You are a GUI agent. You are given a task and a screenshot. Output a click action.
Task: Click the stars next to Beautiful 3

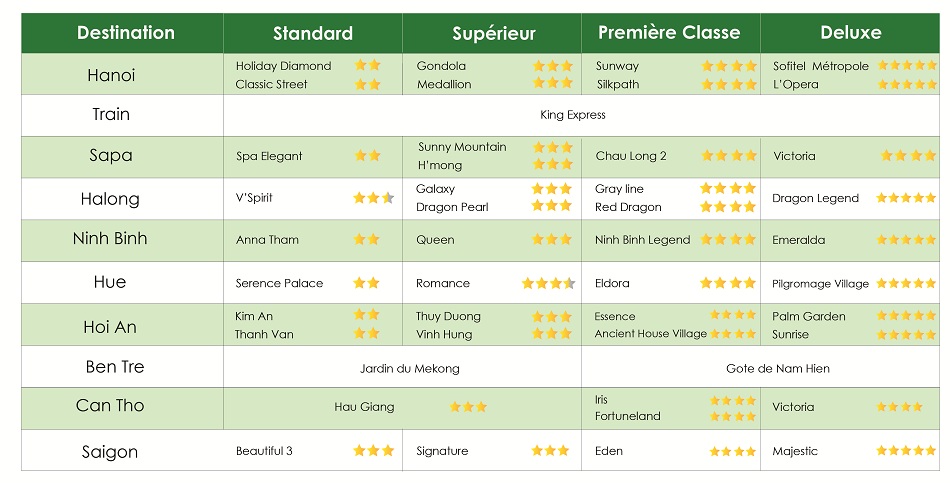coord(374,451)
